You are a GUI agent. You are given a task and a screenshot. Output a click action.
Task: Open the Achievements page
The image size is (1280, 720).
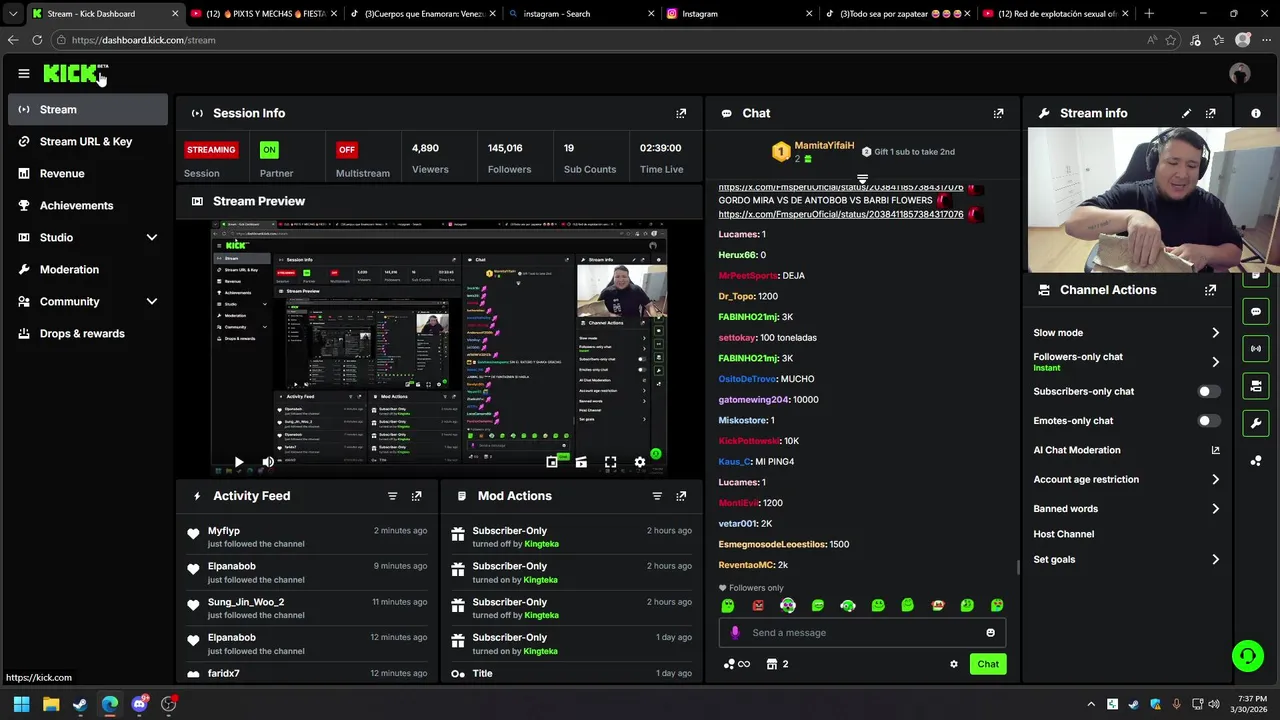coord(88,206)
